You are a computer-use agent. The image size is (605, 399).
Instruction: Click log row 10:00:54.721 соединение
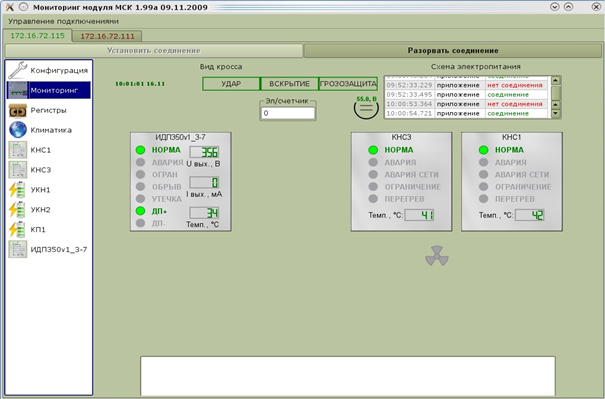[x=466, y=113]
